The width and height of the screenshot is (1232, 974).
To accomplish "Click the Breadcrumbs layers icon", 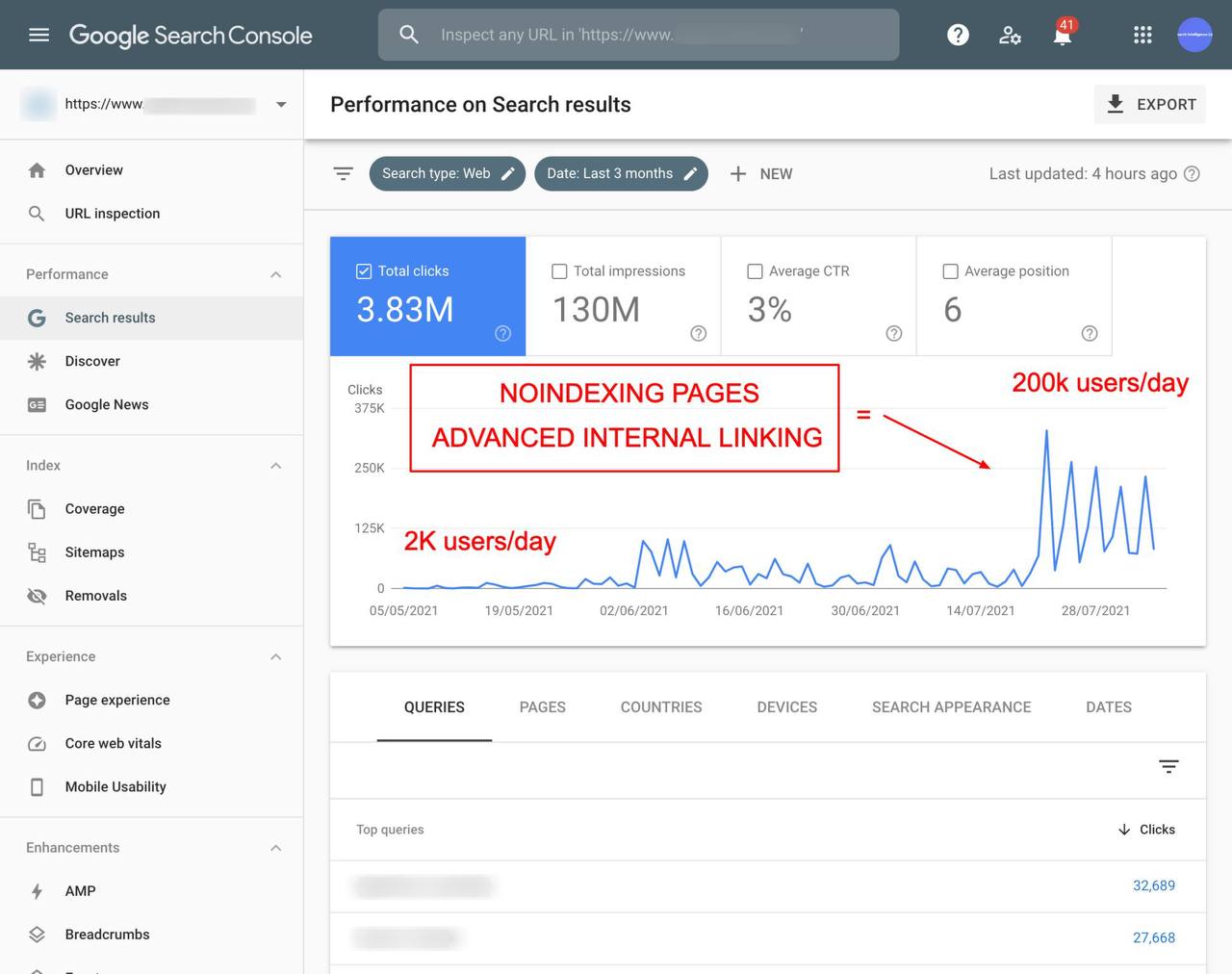I will pos(37,935).
